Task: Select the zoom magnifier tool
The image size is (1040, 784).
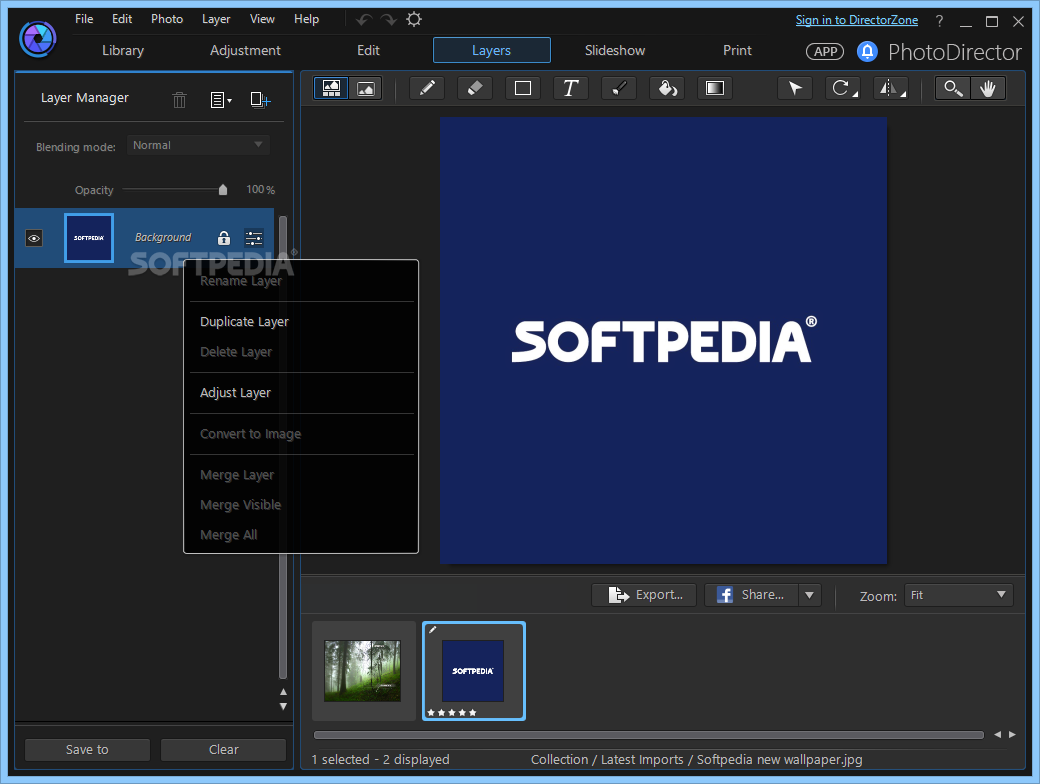Action: pyautogui.click(x=953, y=88)
